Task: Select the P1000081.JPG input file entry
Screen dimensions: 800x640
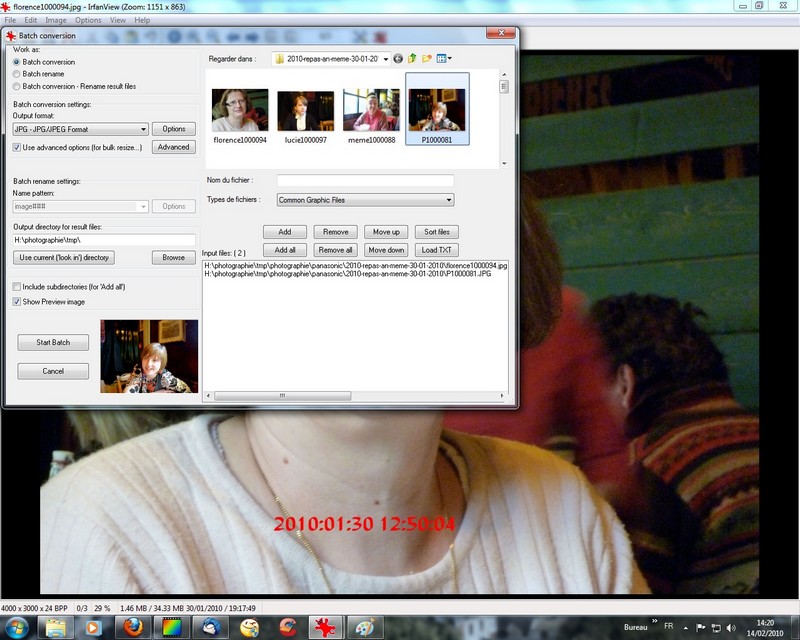Action: point(347,274)
